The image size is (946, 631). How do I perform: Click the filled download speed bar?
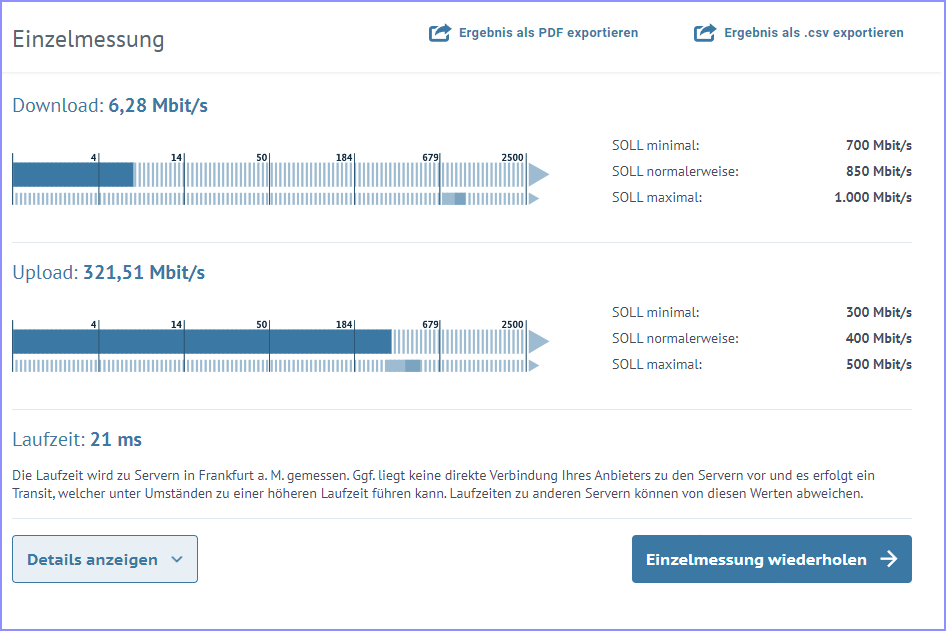tap(73, 174)
